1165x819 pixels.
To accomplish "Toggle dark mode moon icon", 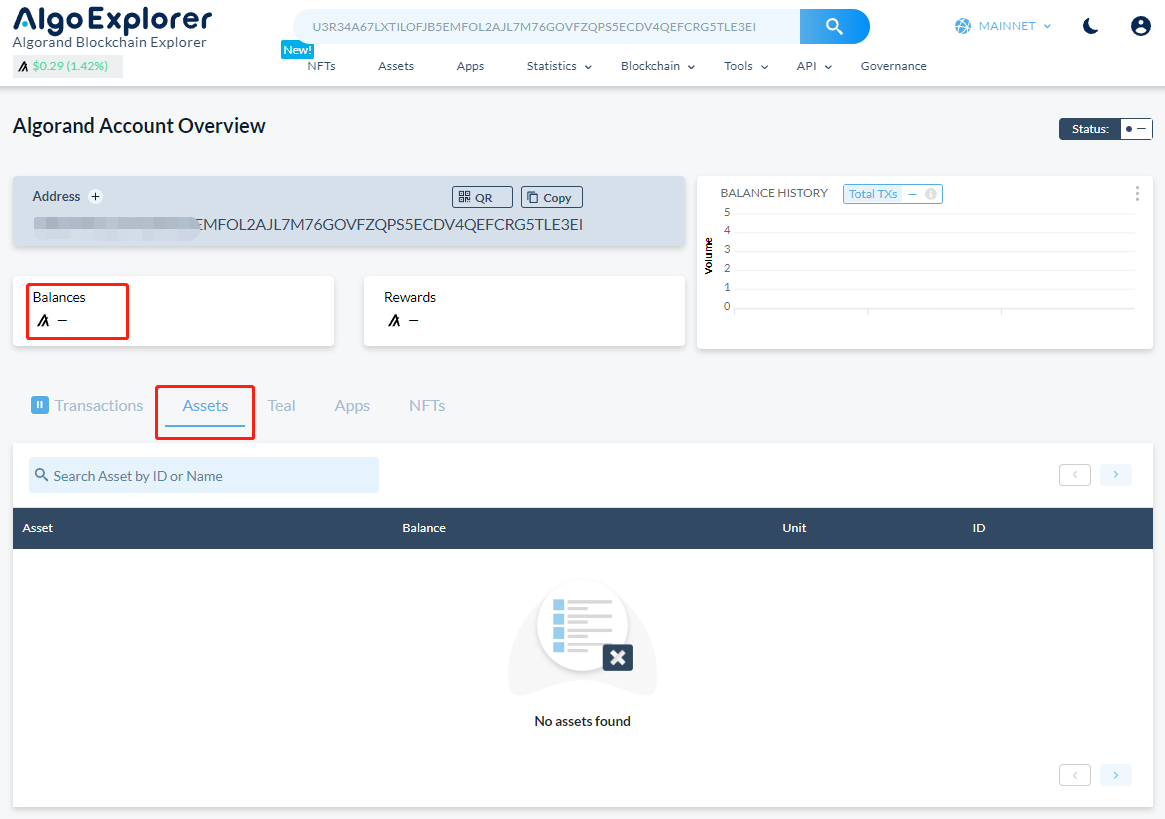I will 1091,27.
